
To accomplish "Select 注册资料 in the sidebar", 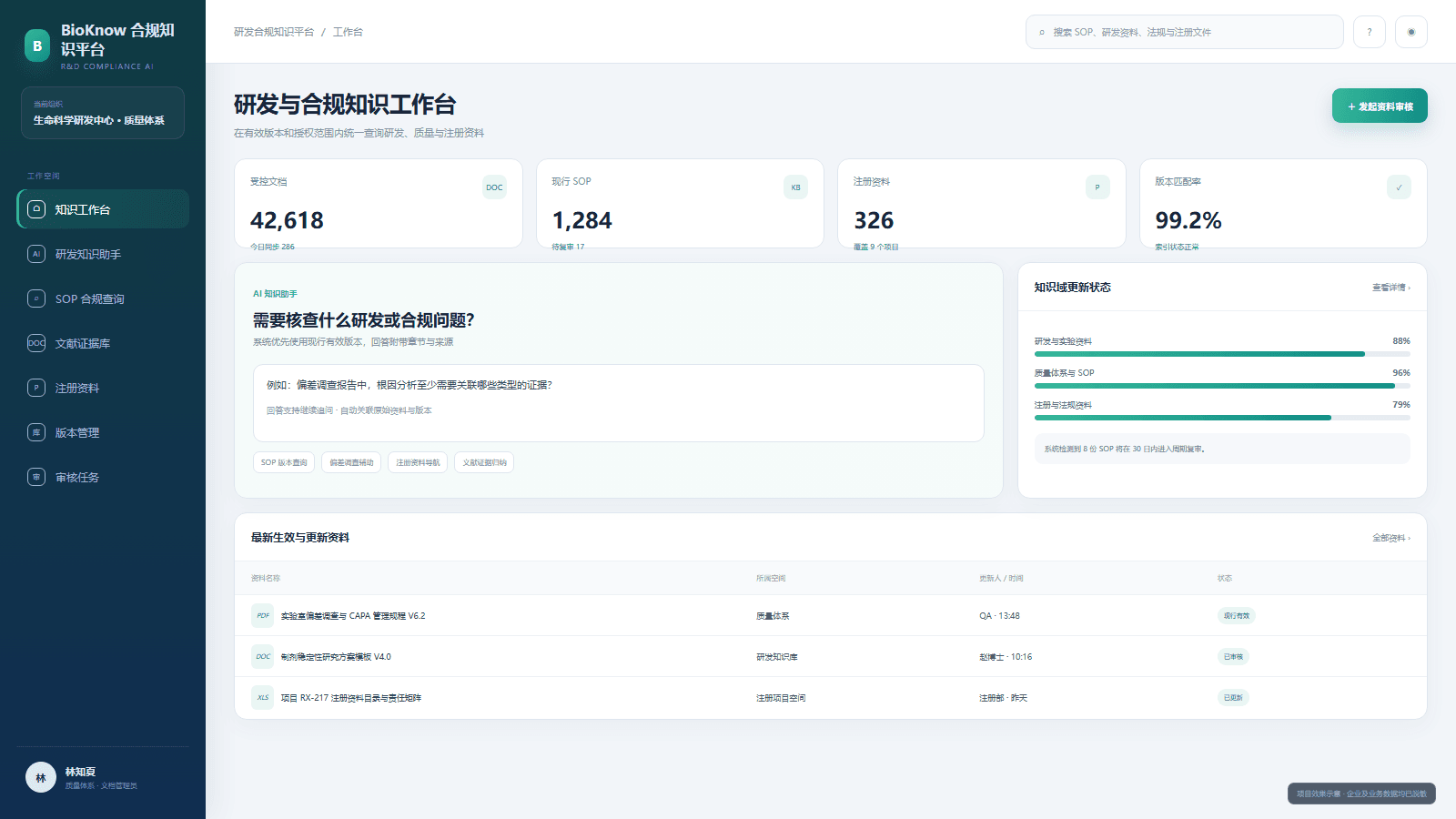I will 103,388.
